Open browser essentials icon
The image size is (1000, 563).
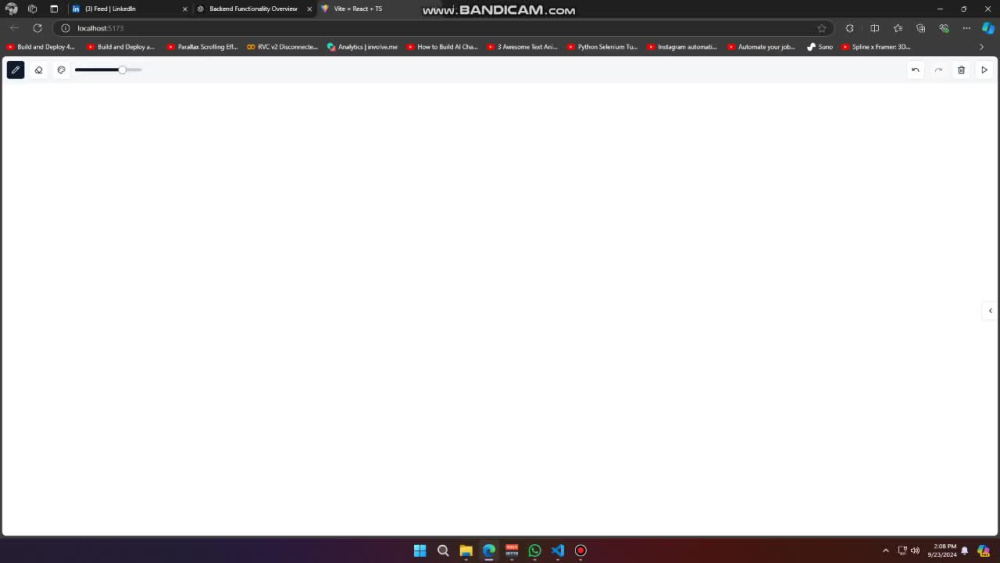tap(944, 28)
